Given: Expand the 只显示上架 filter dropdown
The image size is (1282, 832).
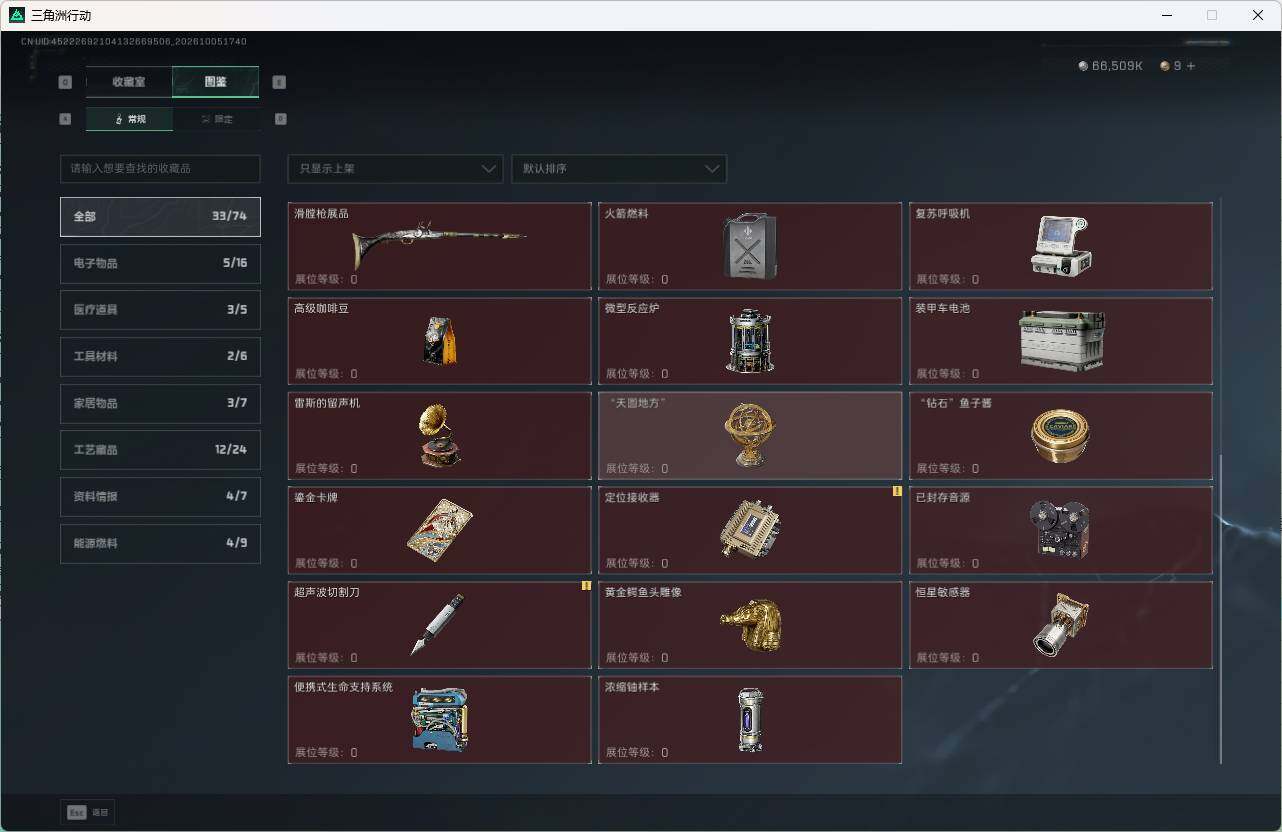Looking at the screenshot, I should tap(395, 169).
